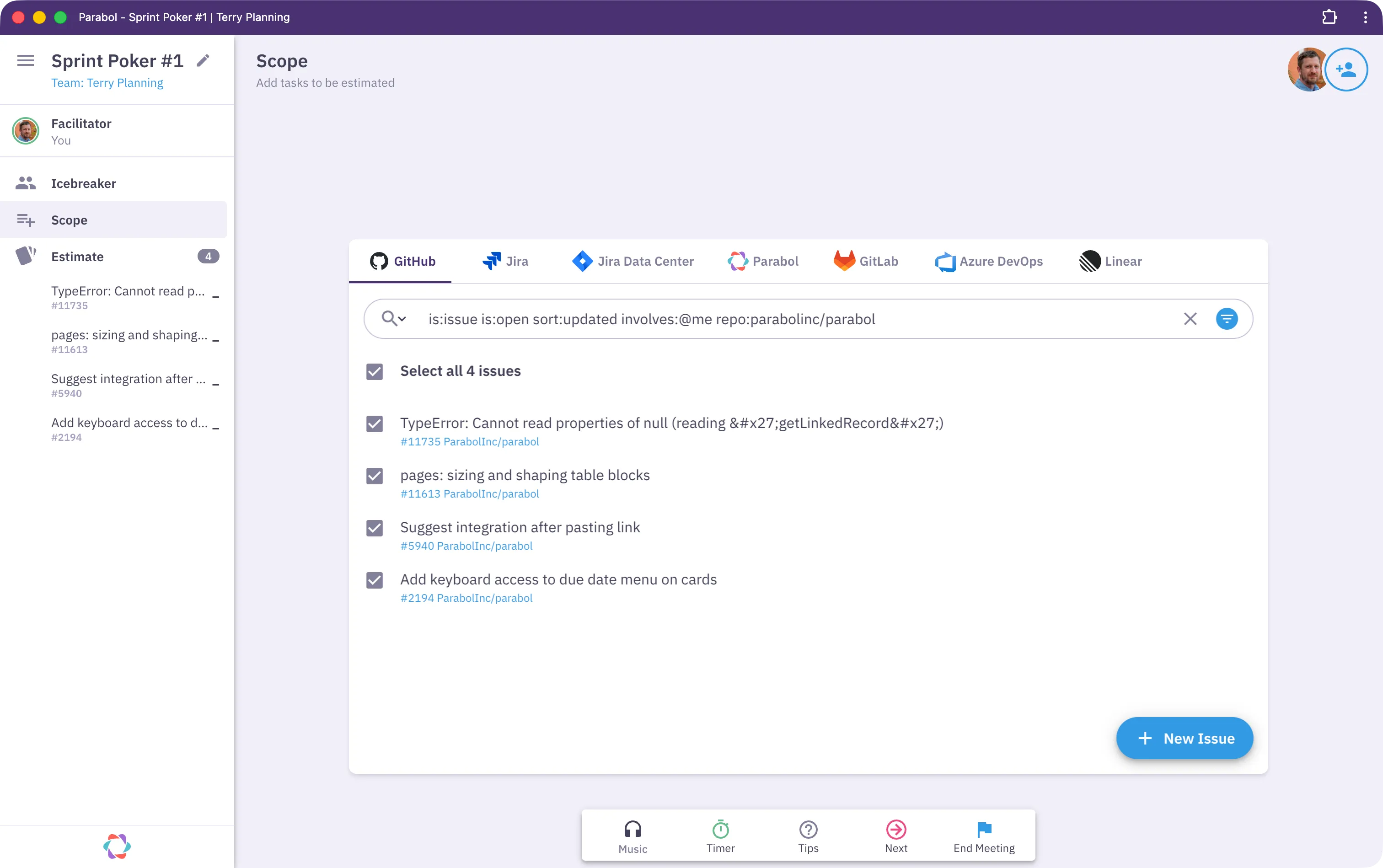Uncheck the pages sizing issue #11613 checkbox
Screen dimensions: 1383x868
pyautogui.click(x=374, y=476)
